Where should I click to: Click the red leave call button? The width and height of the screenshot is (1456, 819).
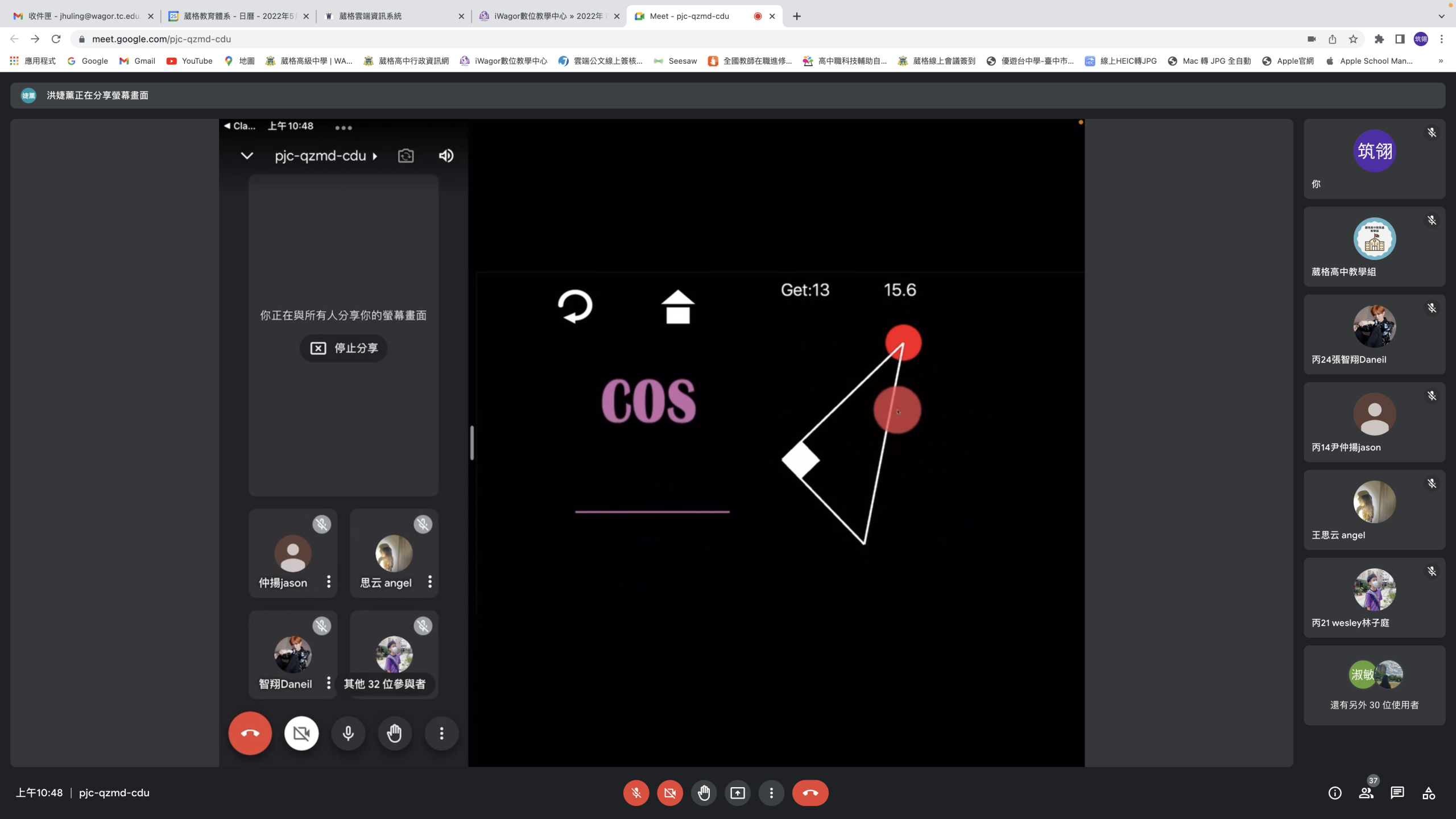click(x=810, y=793)
